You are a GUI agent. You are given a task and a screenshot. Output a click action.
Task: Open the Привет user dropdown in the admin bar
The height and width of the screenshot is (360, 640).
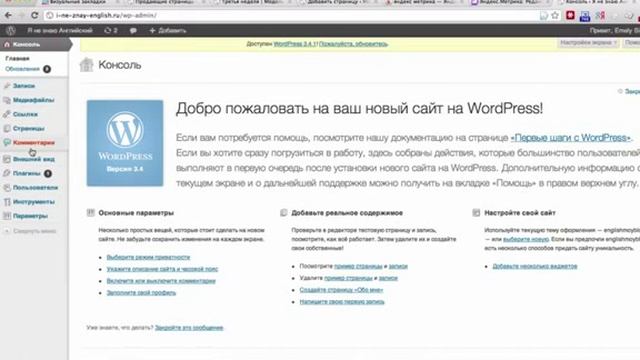click(614, 31)
